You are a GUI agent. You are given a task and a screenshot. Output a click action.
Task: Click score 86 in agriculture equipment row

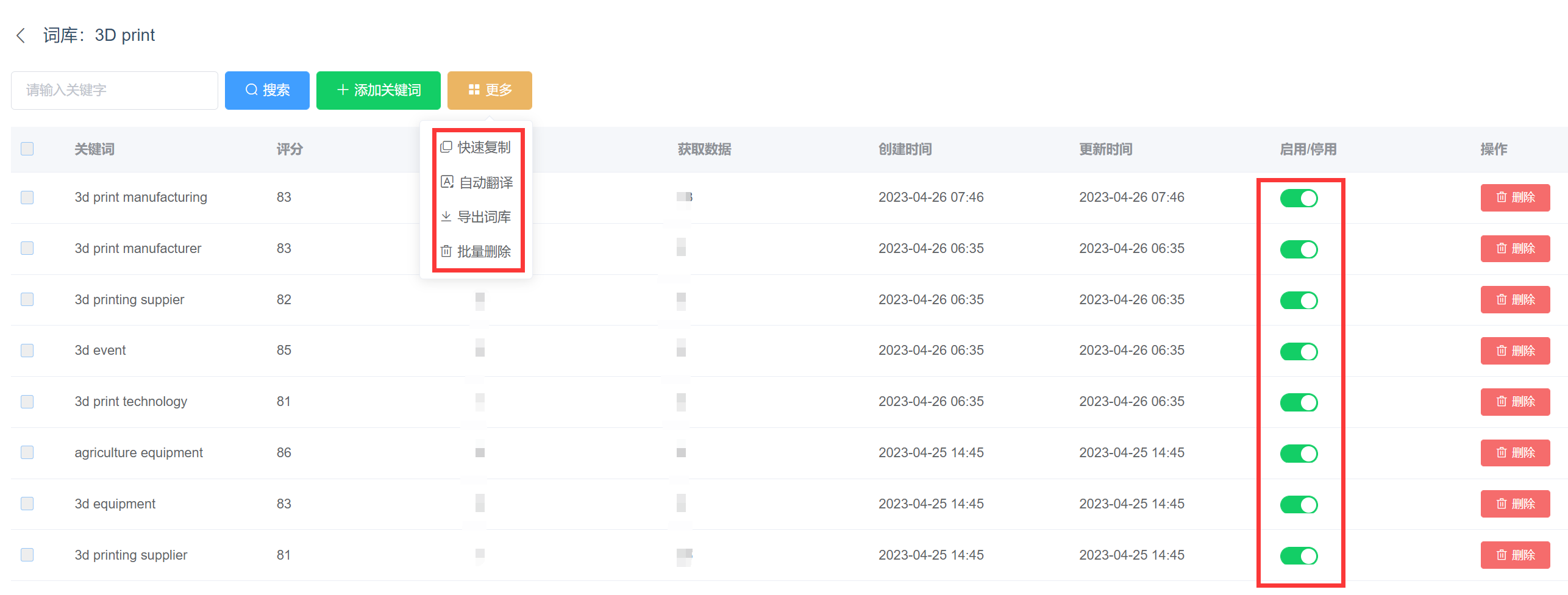pyautogui.click(x=283, y=453)
